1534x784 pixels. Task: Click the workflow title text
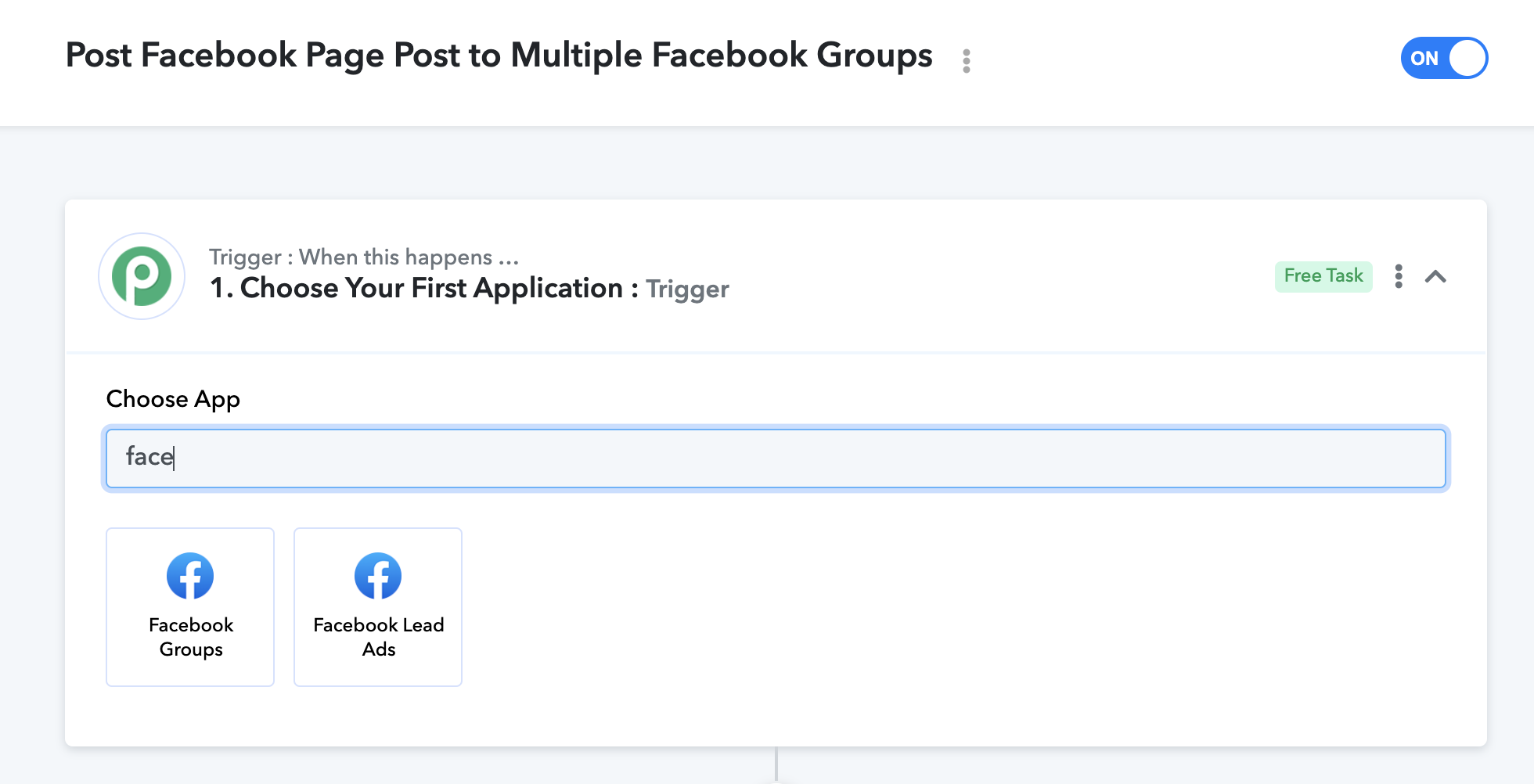(x=499, y=56)
